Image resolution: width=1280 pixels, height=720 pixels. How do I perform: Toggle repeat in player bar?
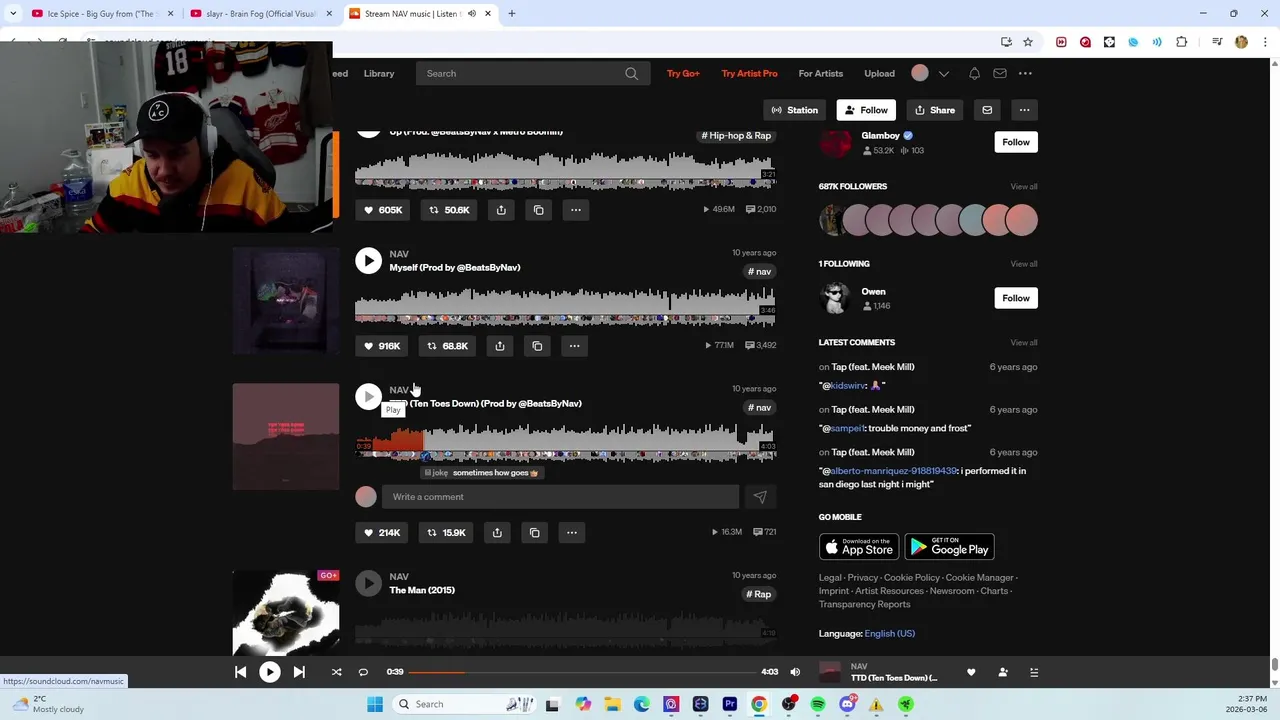[363, 672]
